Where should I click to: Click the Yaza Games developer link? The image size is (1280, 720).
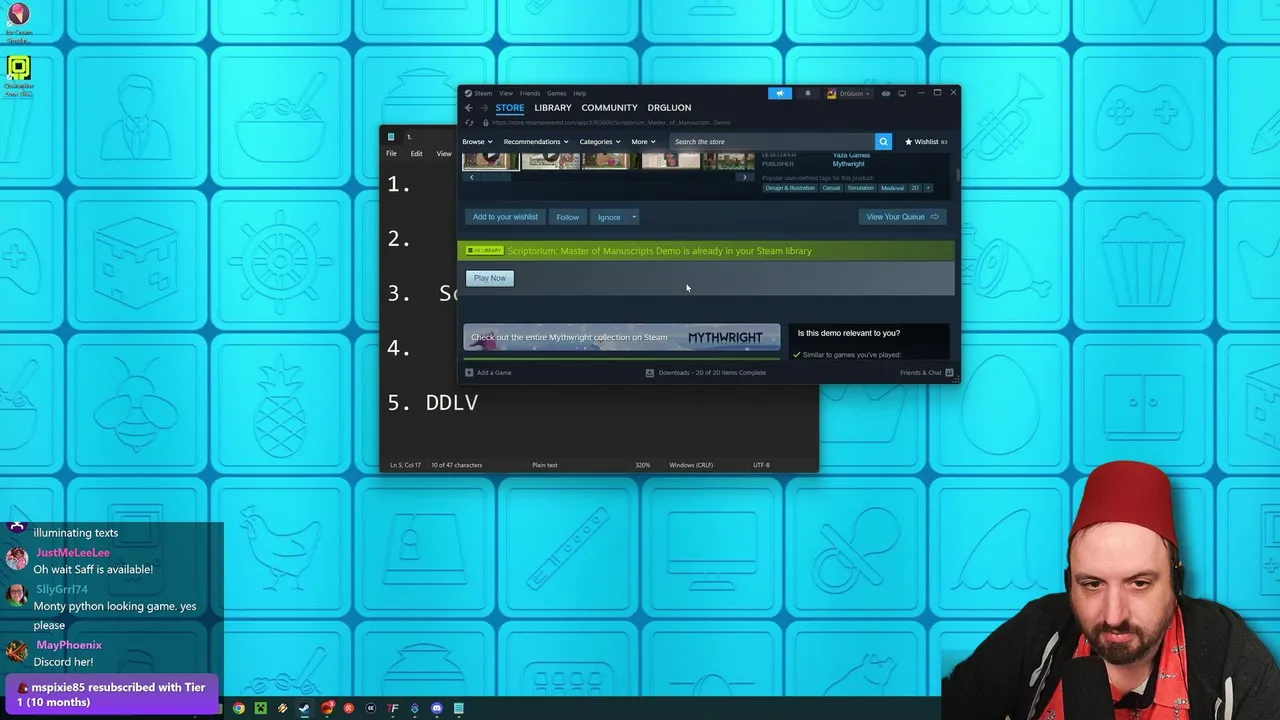click(851, 155)
